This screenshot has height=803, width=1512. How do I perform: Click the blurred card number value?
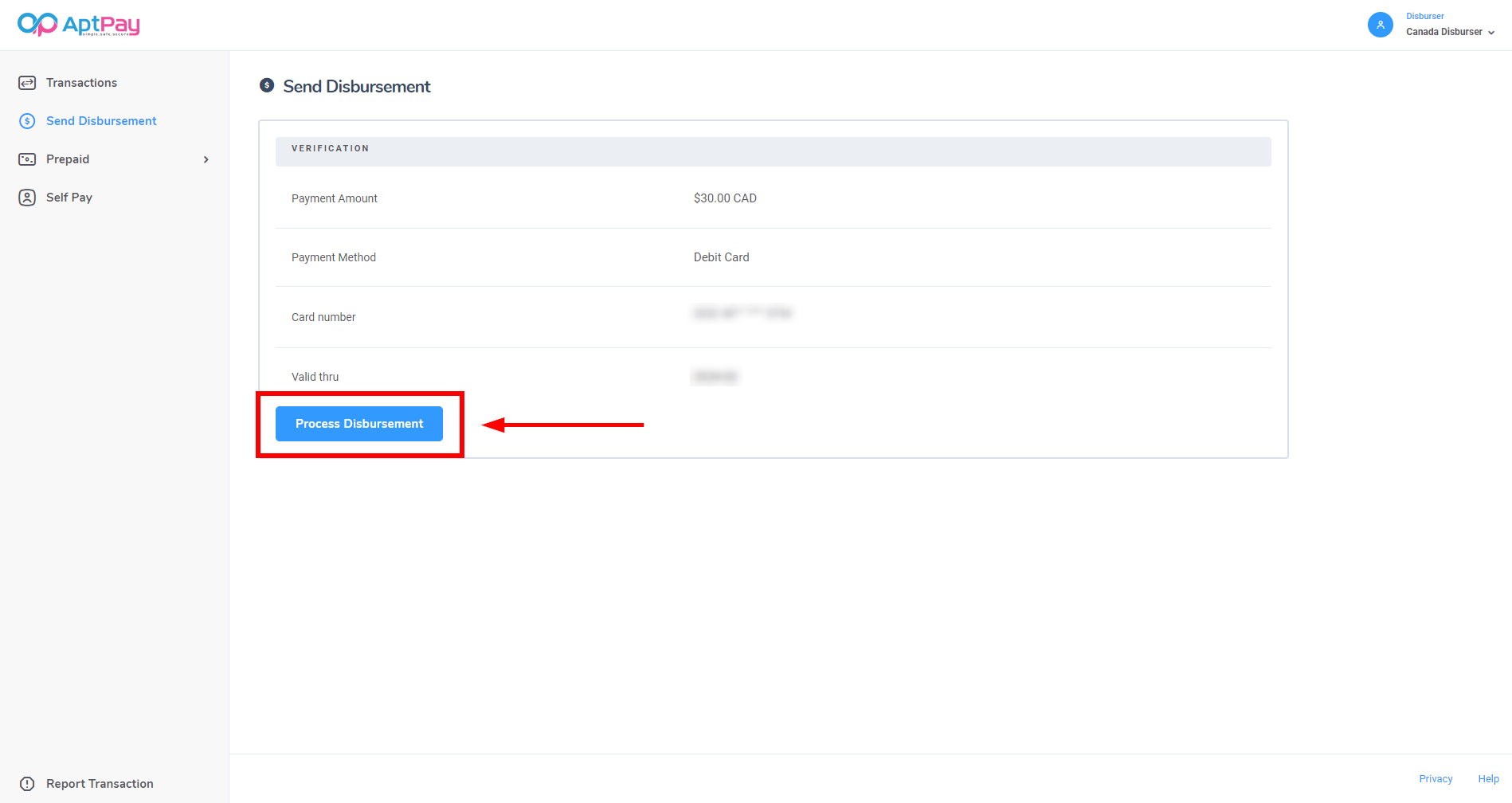pyautogui.click(x=742, y=314)
